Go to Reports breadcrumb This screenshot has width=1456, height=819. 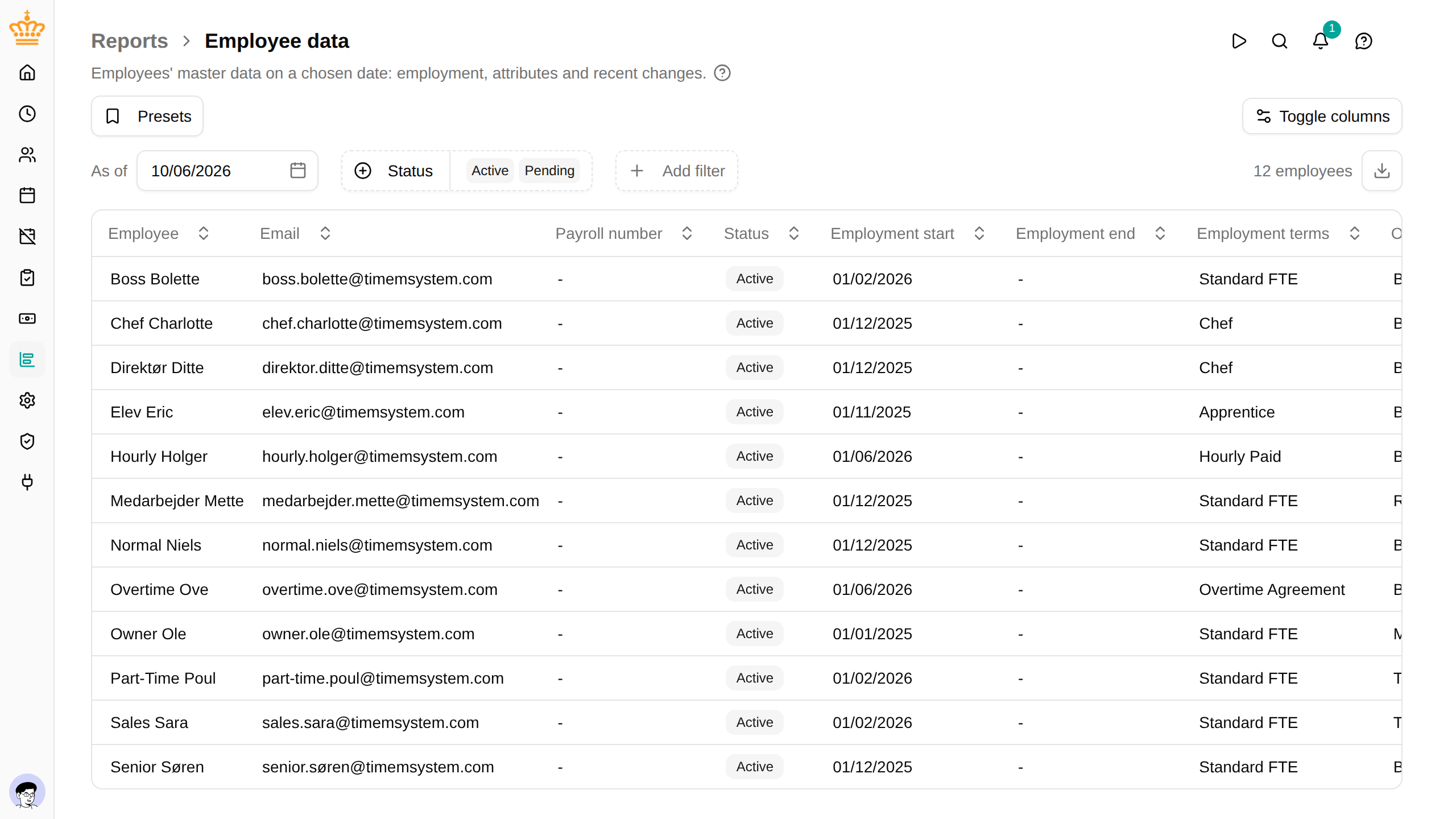coord(130,41)
